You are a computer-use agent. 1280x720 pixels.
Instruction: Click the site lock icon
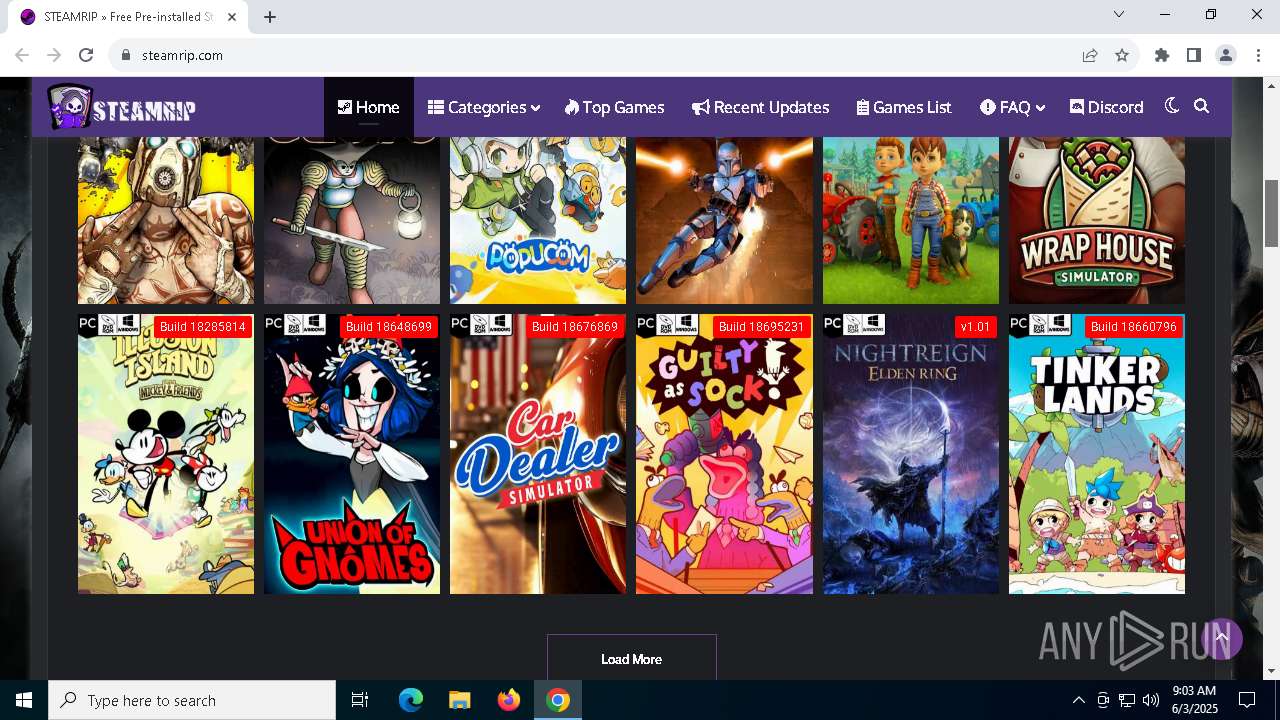126,55
